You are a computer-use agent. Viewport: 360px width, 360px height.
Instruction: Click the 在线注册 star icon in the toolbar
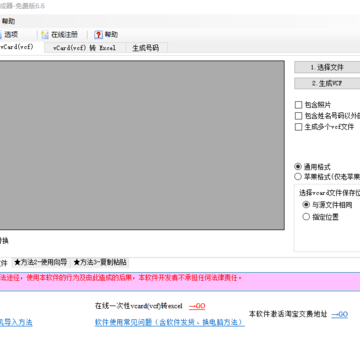pyautogui.click(x=45, y=35)
